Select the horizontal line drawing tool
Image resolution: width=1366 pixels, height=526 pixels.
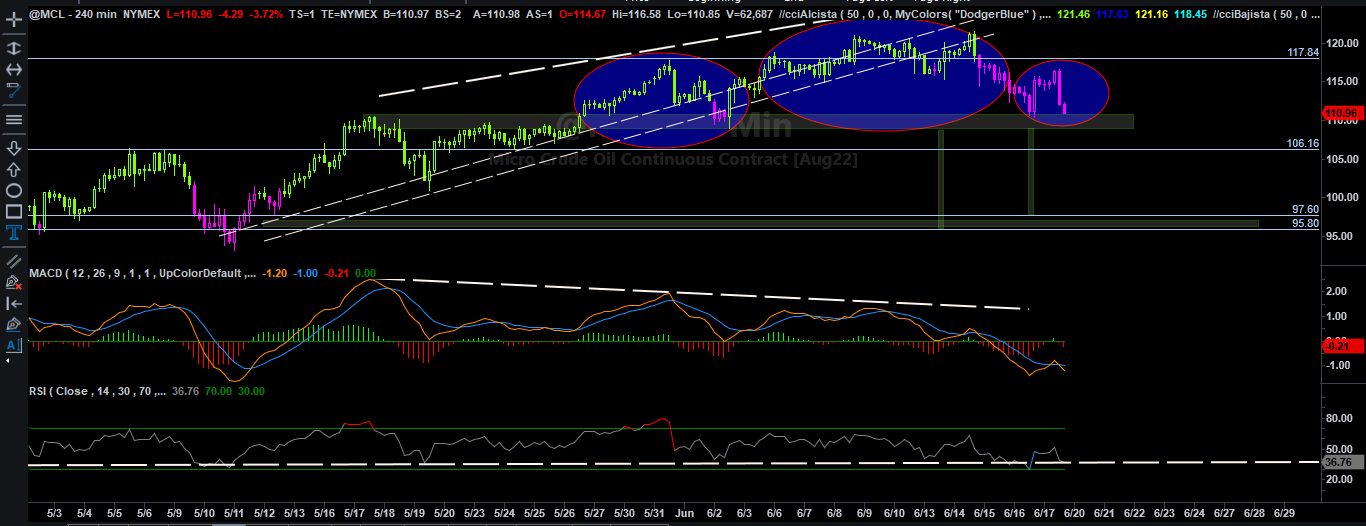14,69
